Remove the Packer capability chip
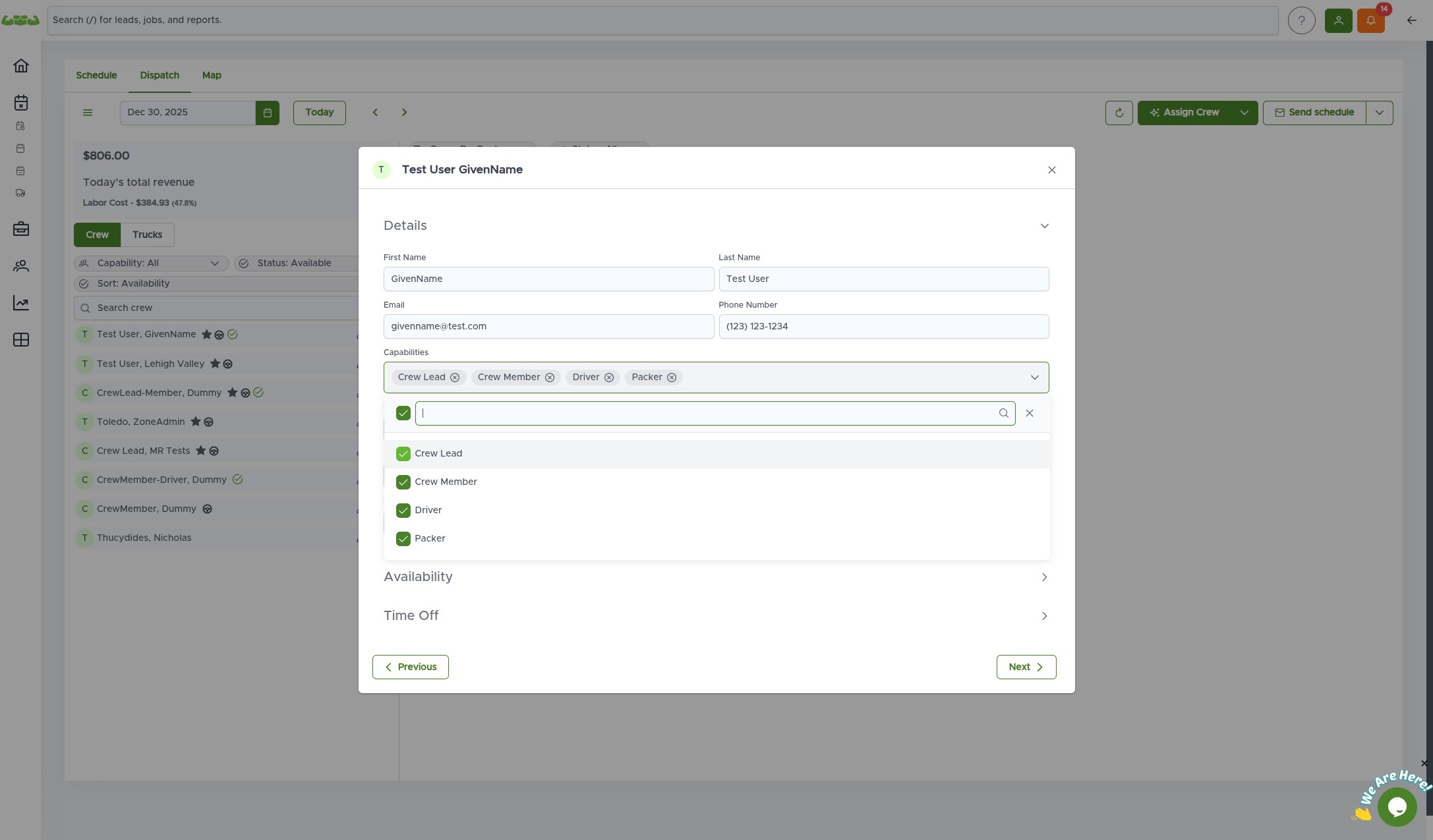 (672, 378)
